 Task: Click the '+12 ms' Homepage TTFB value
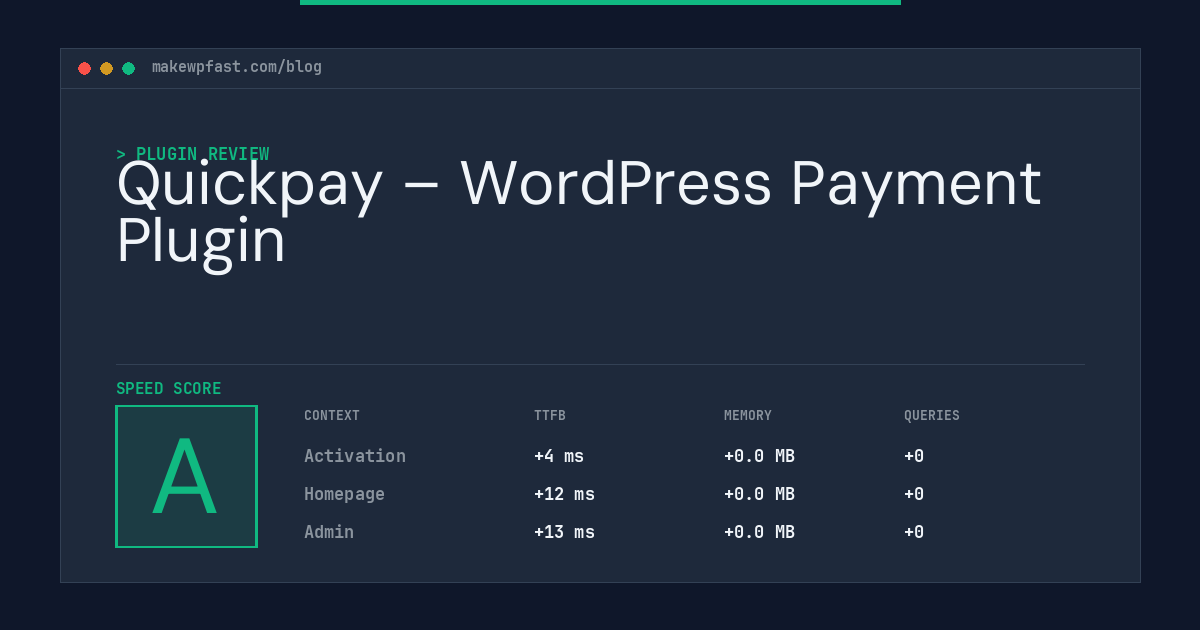point(564,494)
